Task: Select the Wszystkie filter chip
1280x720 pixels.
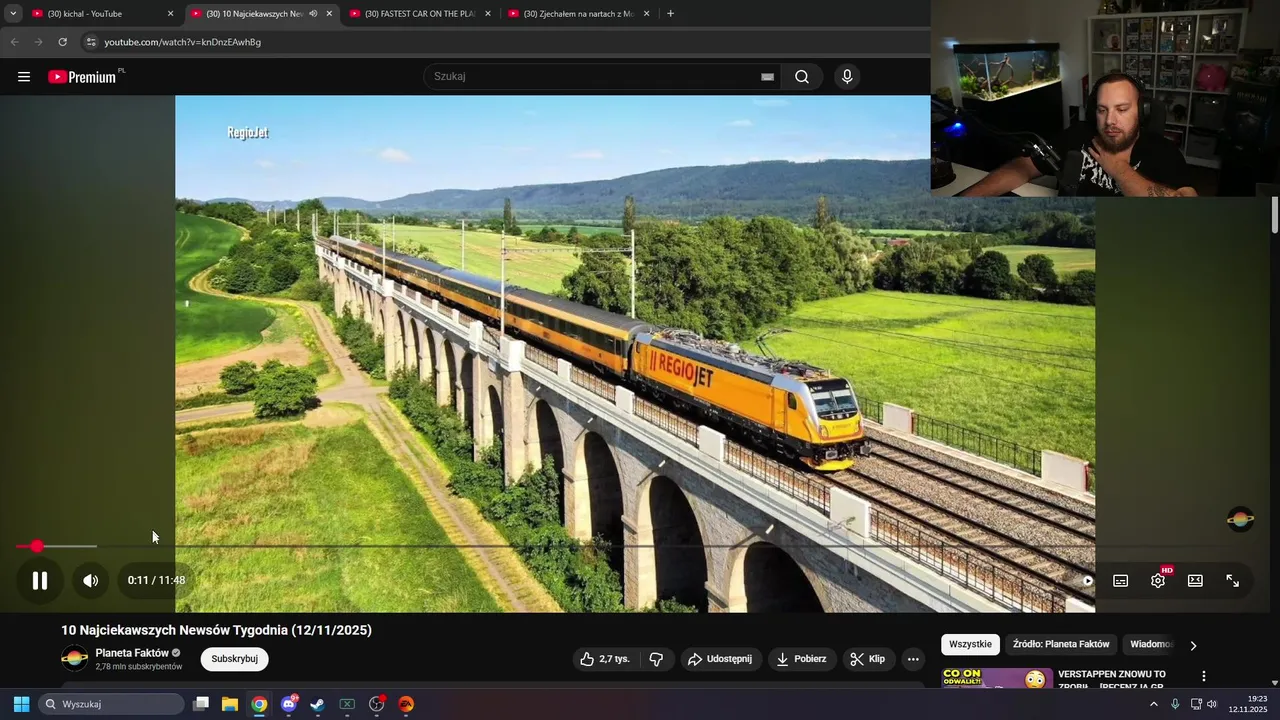Action: tap(970, 645)
